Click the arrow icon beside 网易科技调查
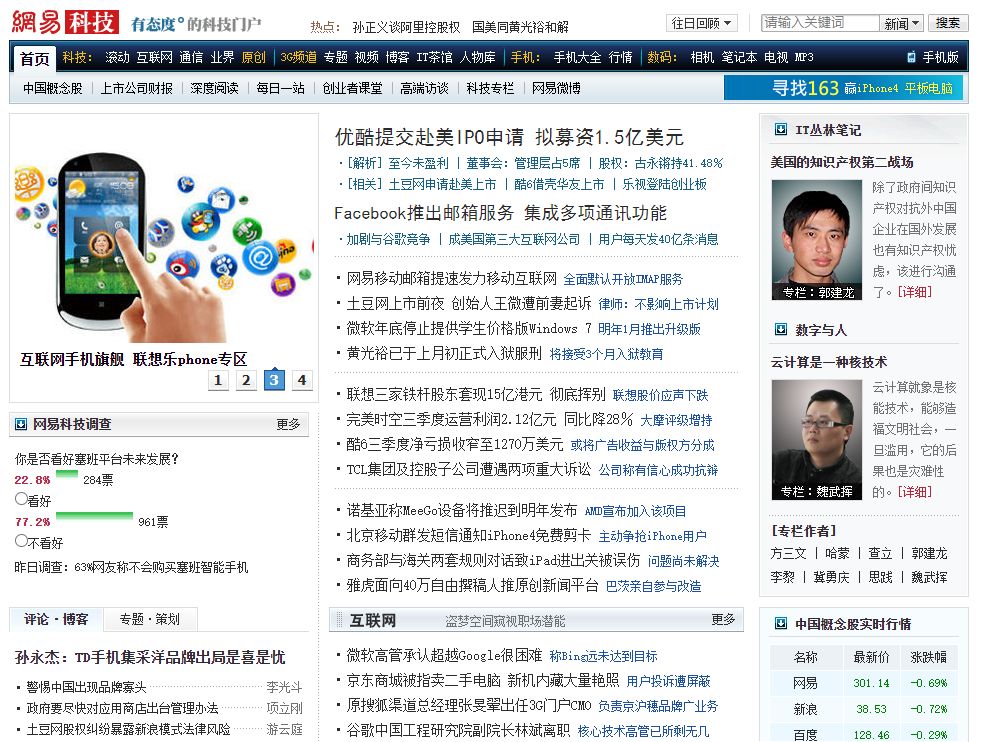This screenshot has width=981, height=742. [21, 424]
